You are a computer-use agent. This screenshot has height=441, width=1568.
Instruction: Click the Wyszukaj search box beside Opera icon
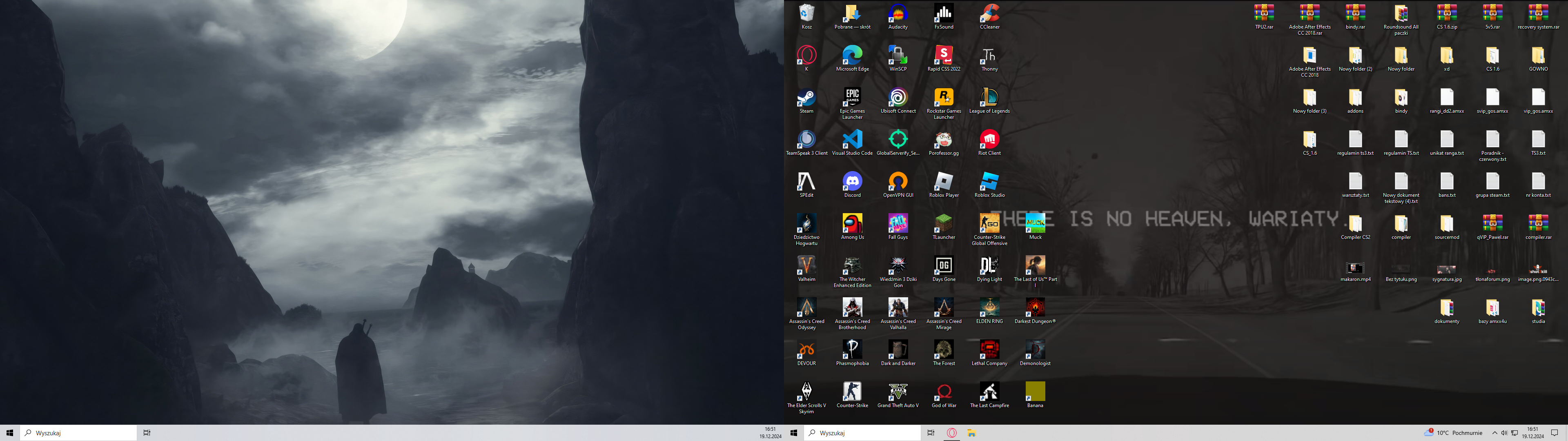tap(862, 433)
